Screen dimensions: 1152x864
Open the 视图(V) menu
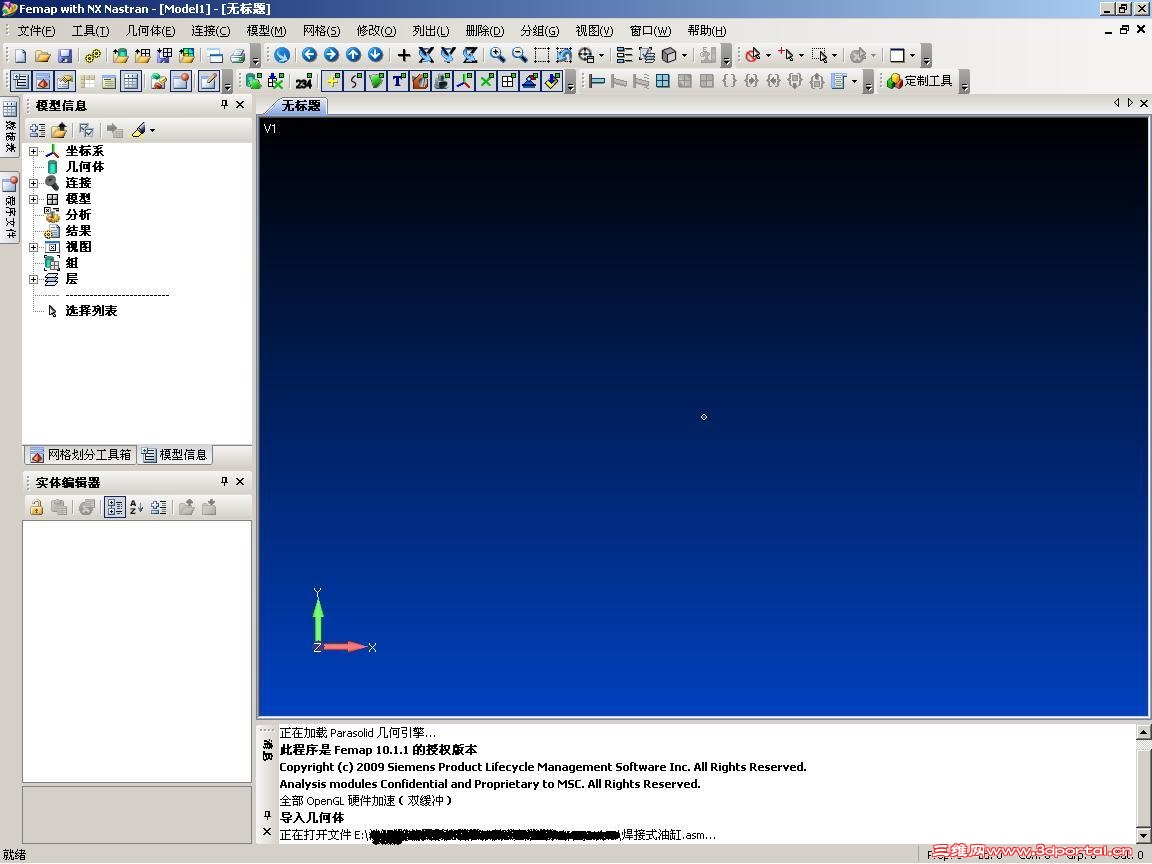coord(594,31)
